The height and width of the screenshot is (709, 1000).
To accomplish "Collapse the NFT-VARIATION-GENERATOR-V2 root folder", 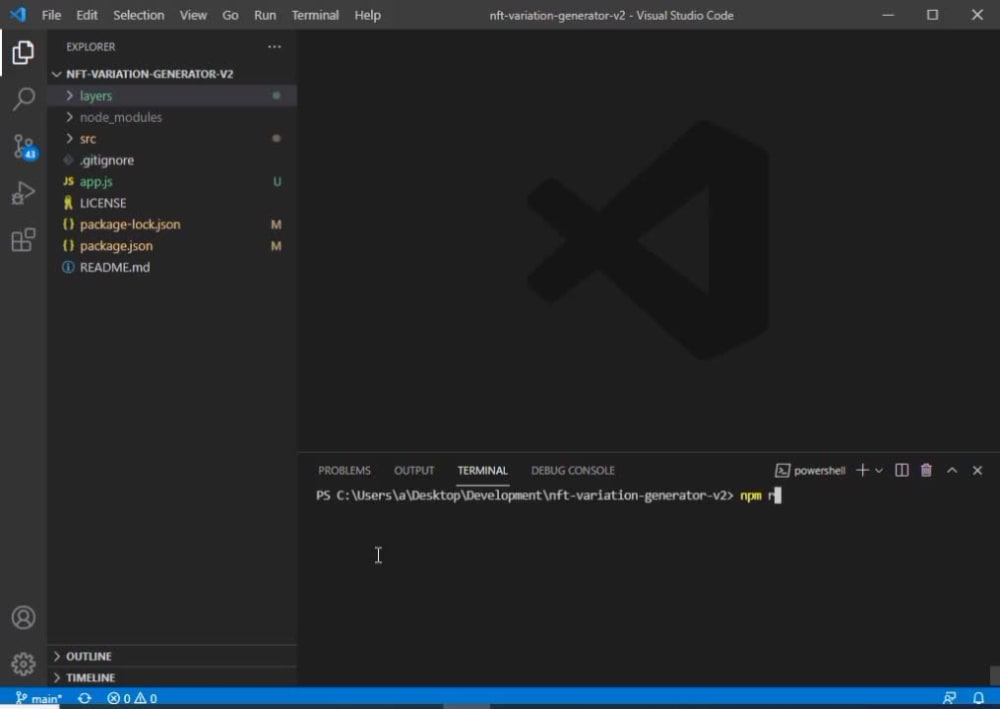I will tap(172, 74).
